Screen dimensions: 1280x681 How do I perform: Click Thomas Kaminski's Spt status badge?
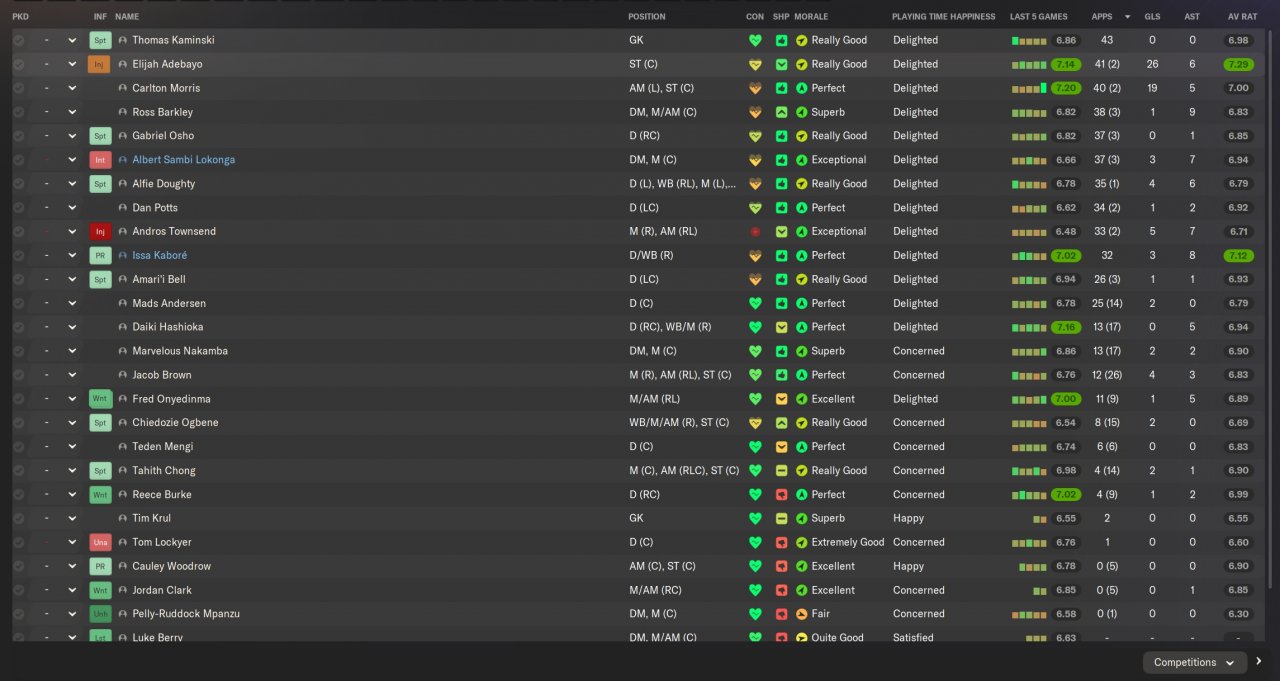click(100, 40)
